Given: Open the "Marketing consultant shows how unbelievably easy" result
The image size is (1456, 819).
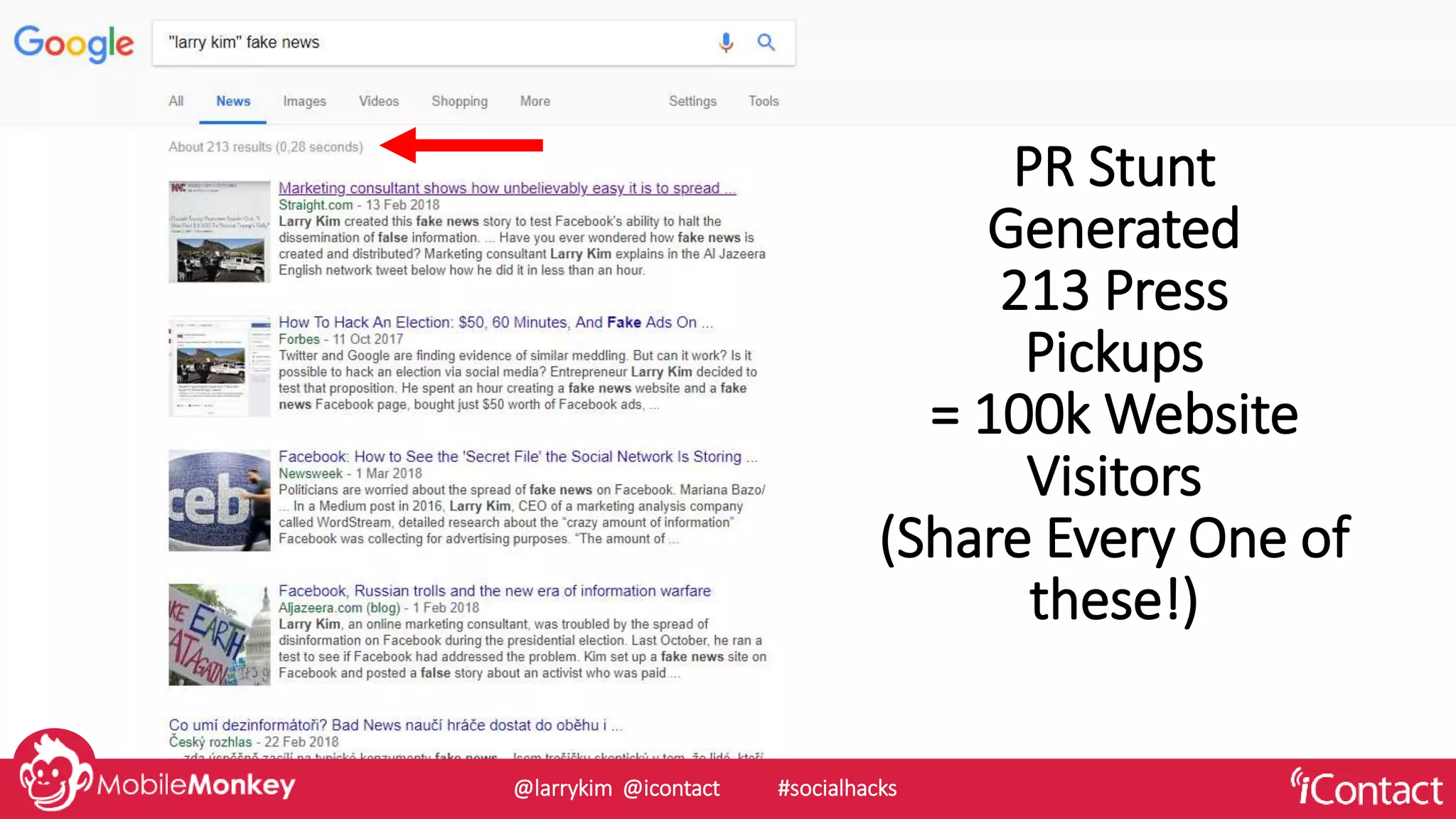Looking at the screenshot, I should (507, 188).
